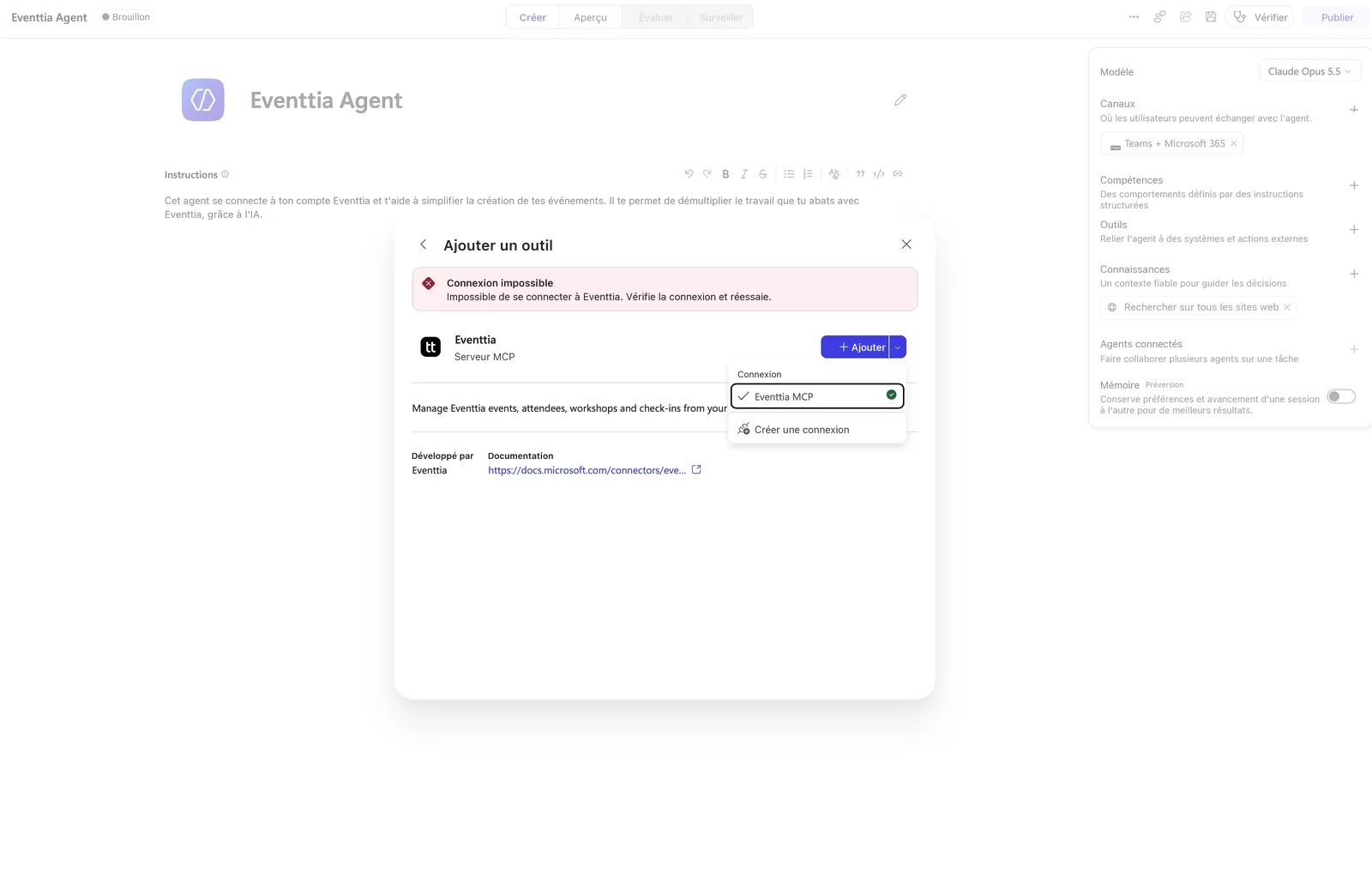The image size is (1372, 869).
Task: Click the green status indicator on Eventtia MCP
Action: pos(892,395)
